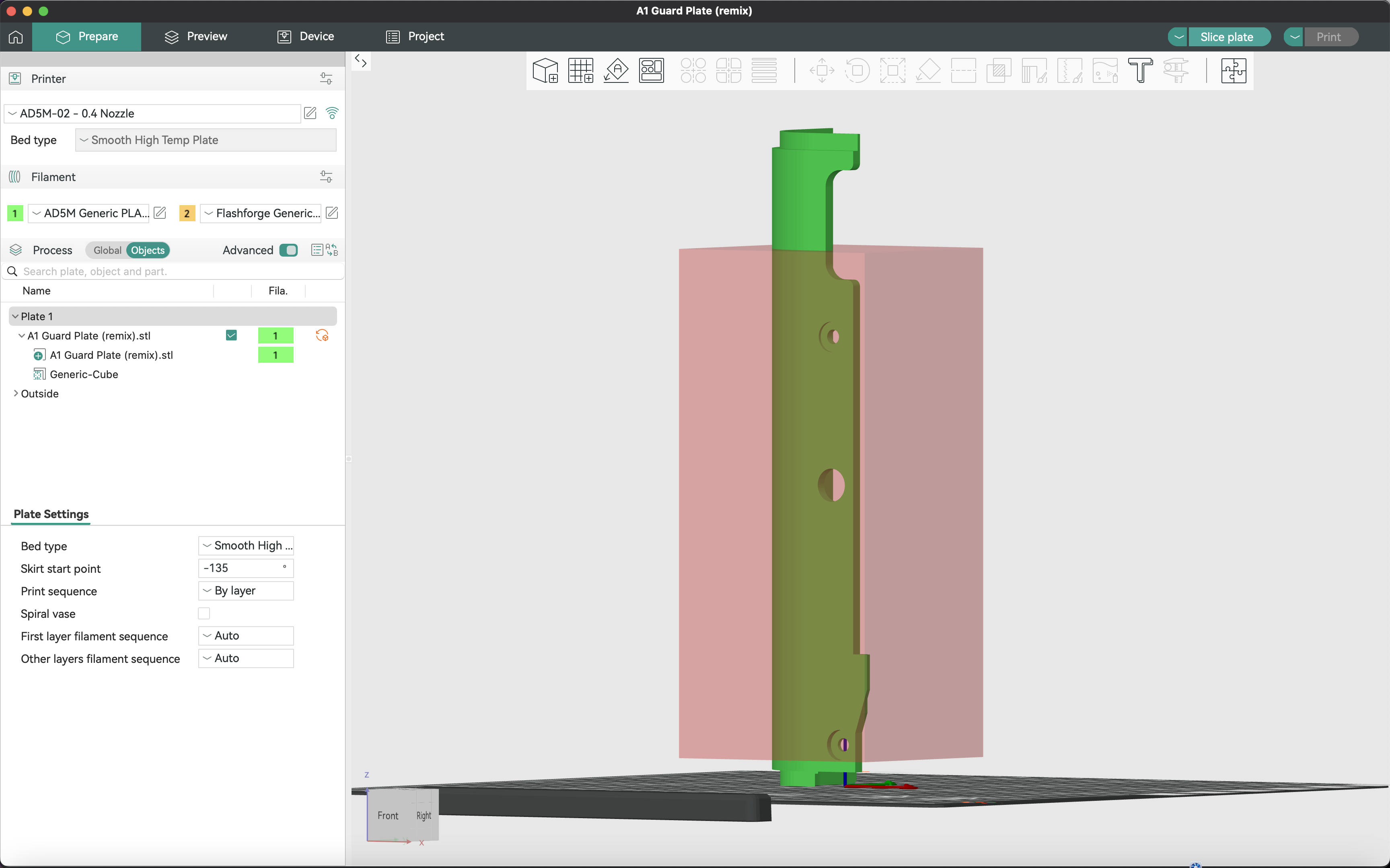Select the Text shape tool
The image size is (1390, 868).
pyautogui.click(x=1140, y=71)
